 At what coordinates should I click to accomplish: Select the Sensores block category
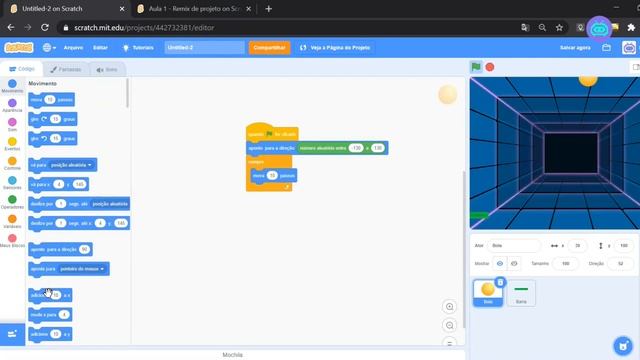tap(12, 183)
